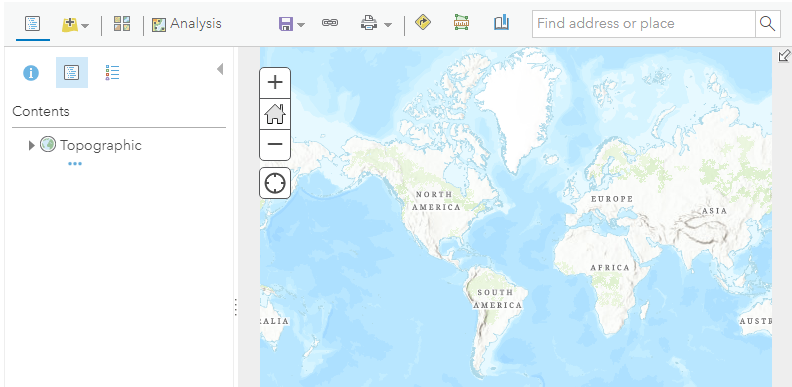Viewport: 792px width, 387px height.
Task: Expand the Topographic layer
Action: click(x=32, y=146)
